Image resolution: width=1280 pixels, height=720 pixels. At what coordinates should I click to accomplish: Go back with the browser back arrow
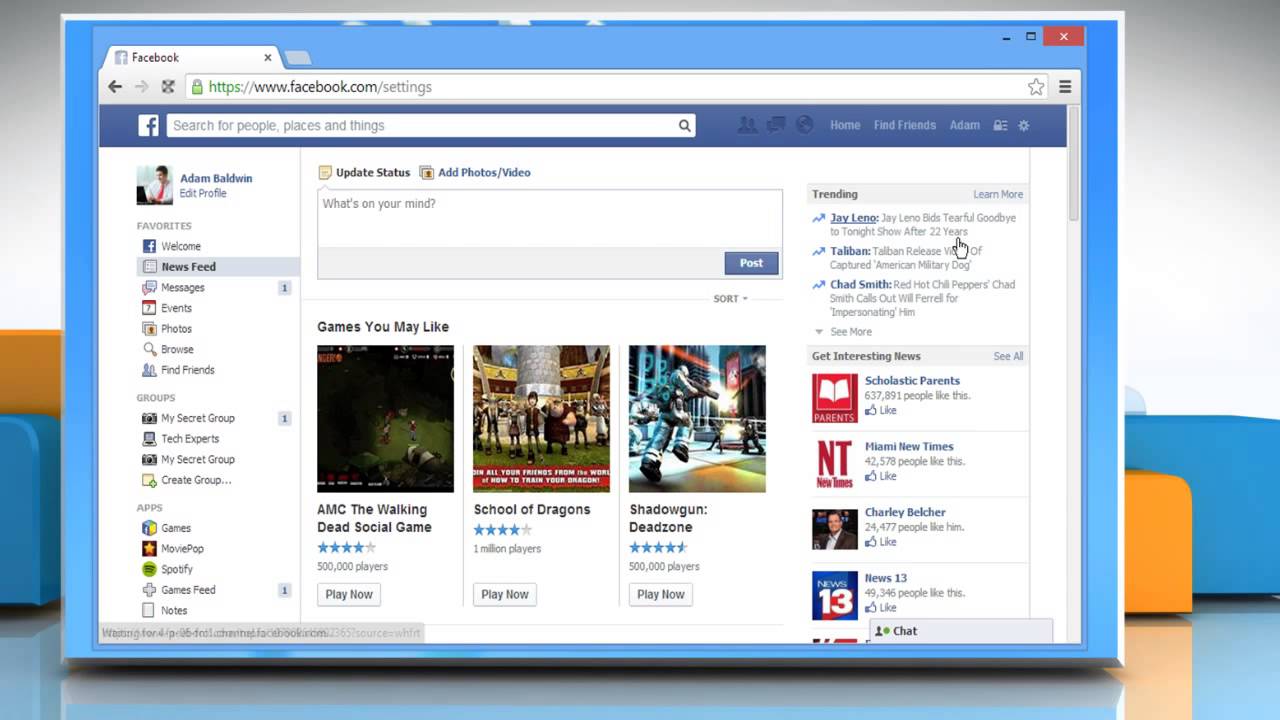click(x=115, y=87)
